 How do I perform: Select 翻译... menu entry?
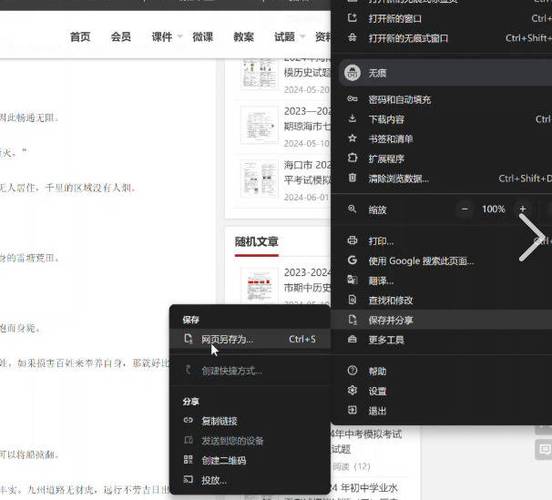pyautogui.click(x=442, y=281)
